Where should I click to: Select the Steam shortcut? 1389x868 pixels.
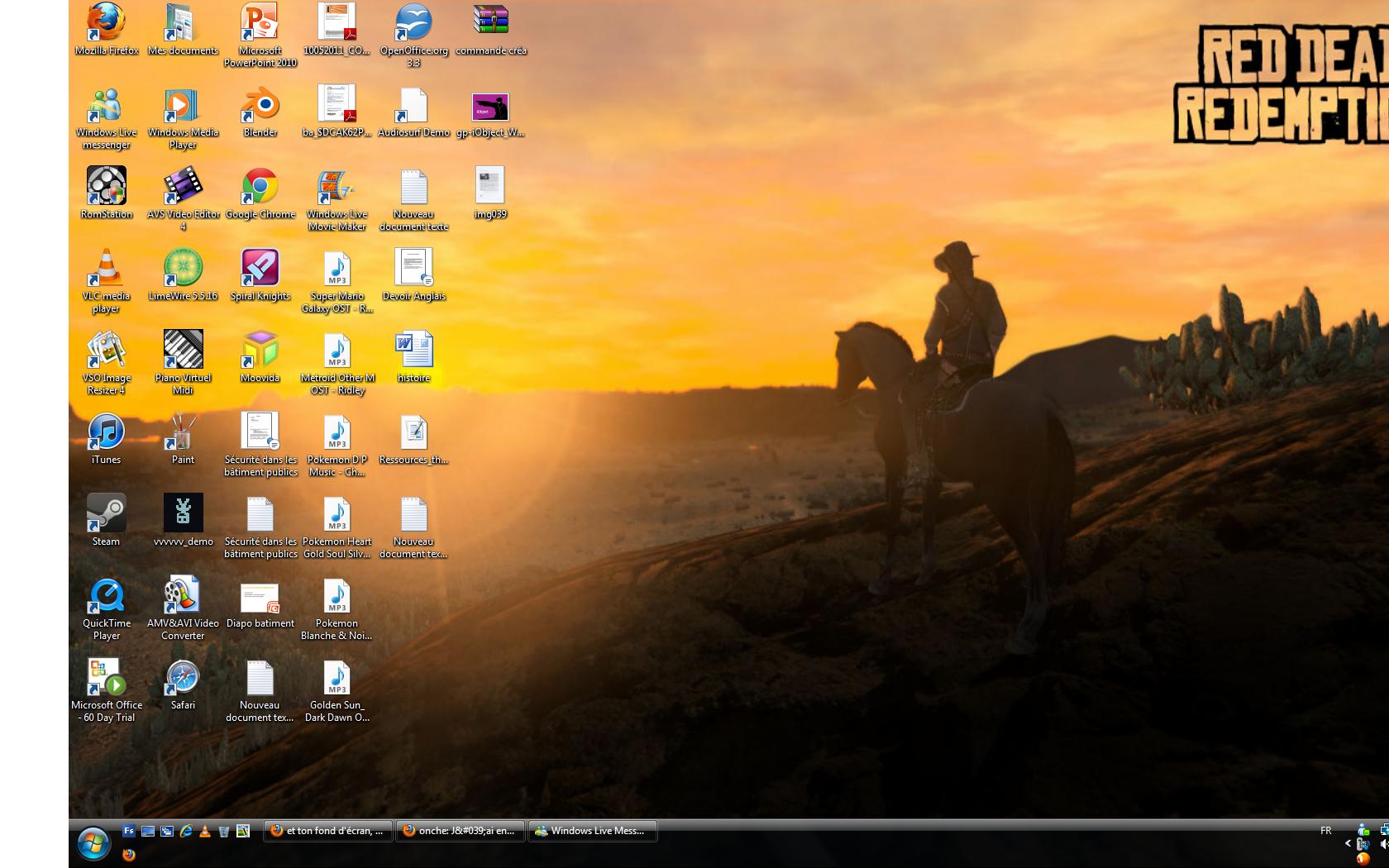[107, 521]
